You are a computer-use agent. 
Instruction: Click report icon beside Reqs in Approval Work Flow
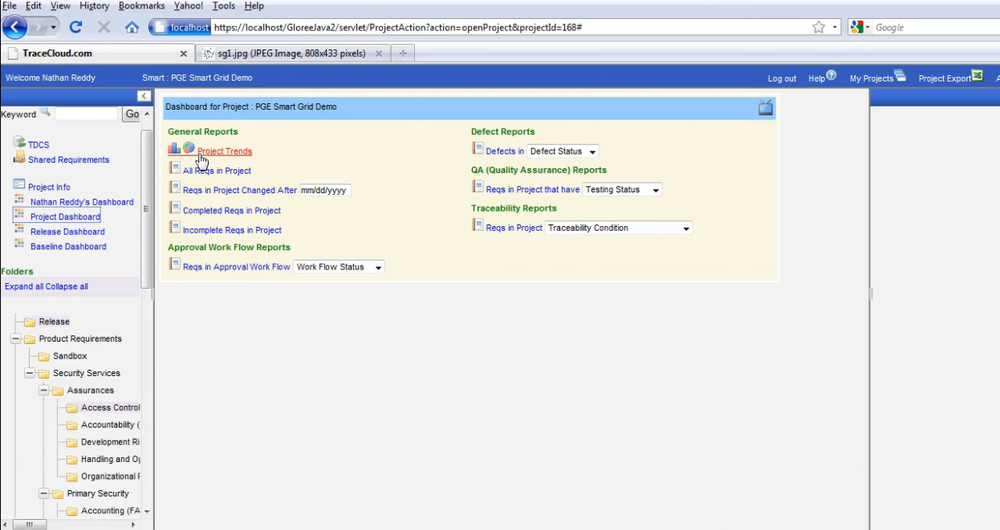coord(175,264)
